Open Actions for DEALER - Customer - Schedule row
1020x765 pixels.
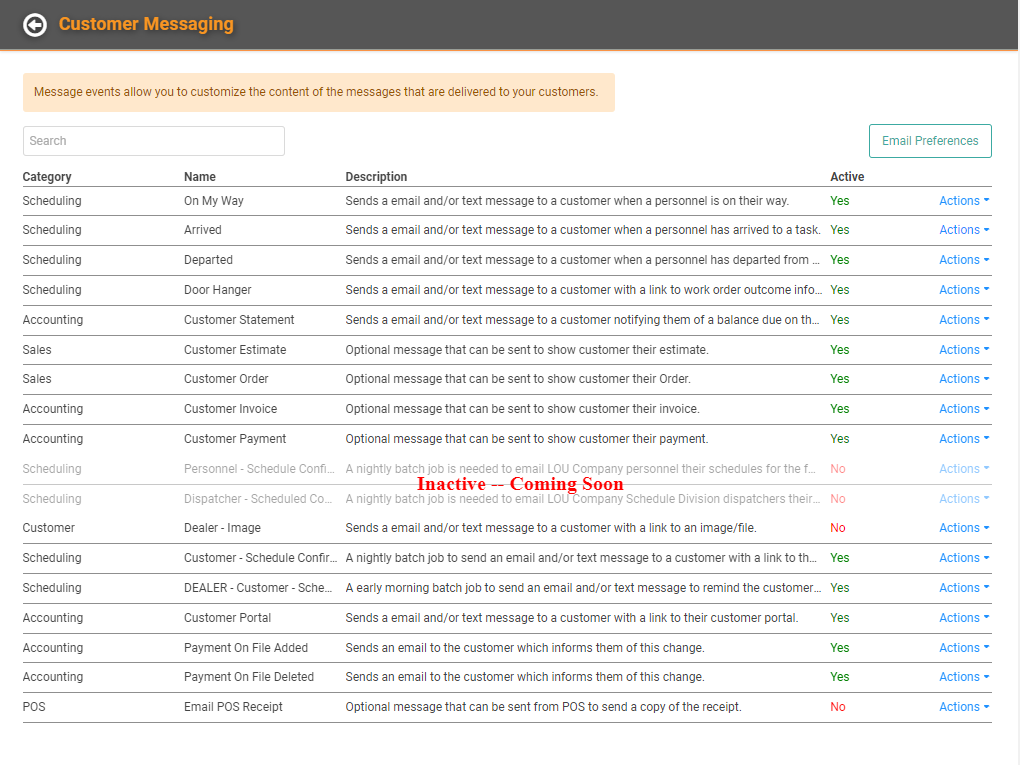[964, 588]
